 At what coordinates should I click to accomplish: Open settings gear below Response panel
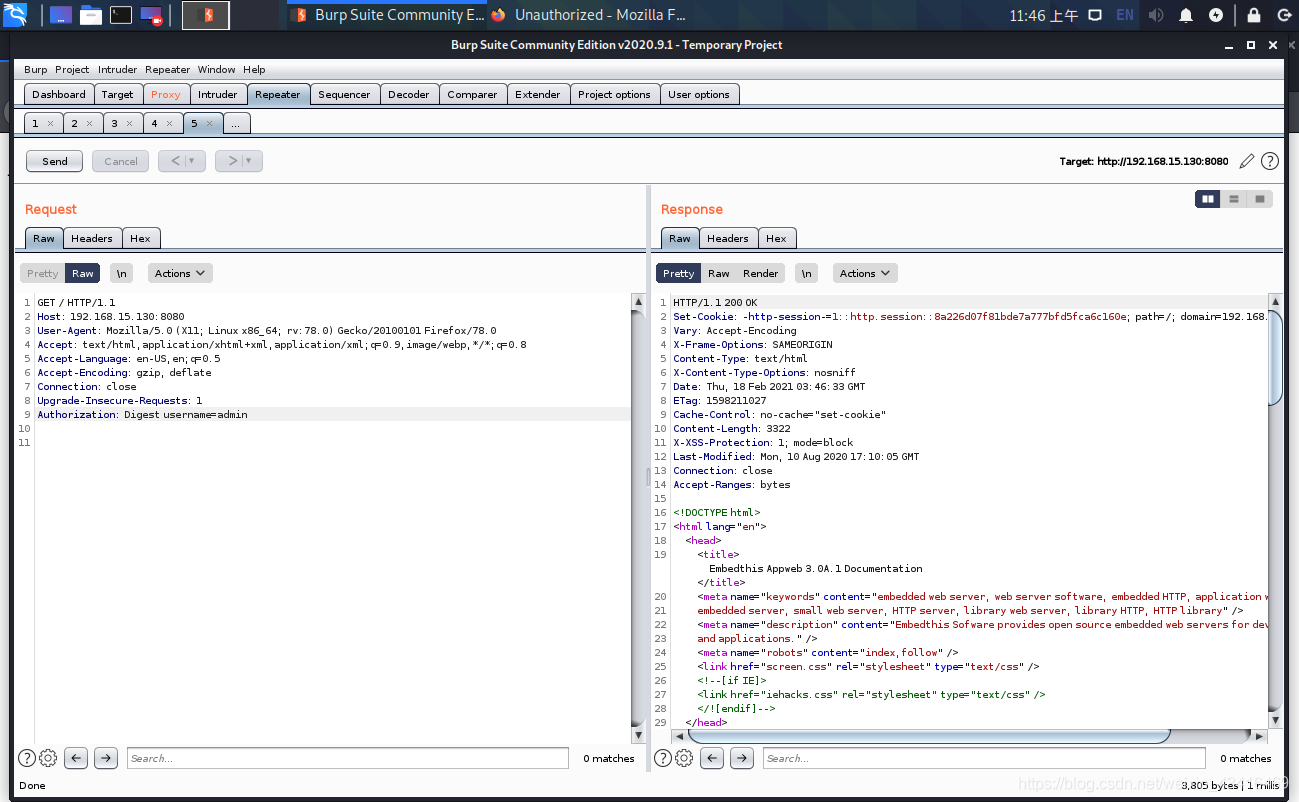[x=683, y=758]
